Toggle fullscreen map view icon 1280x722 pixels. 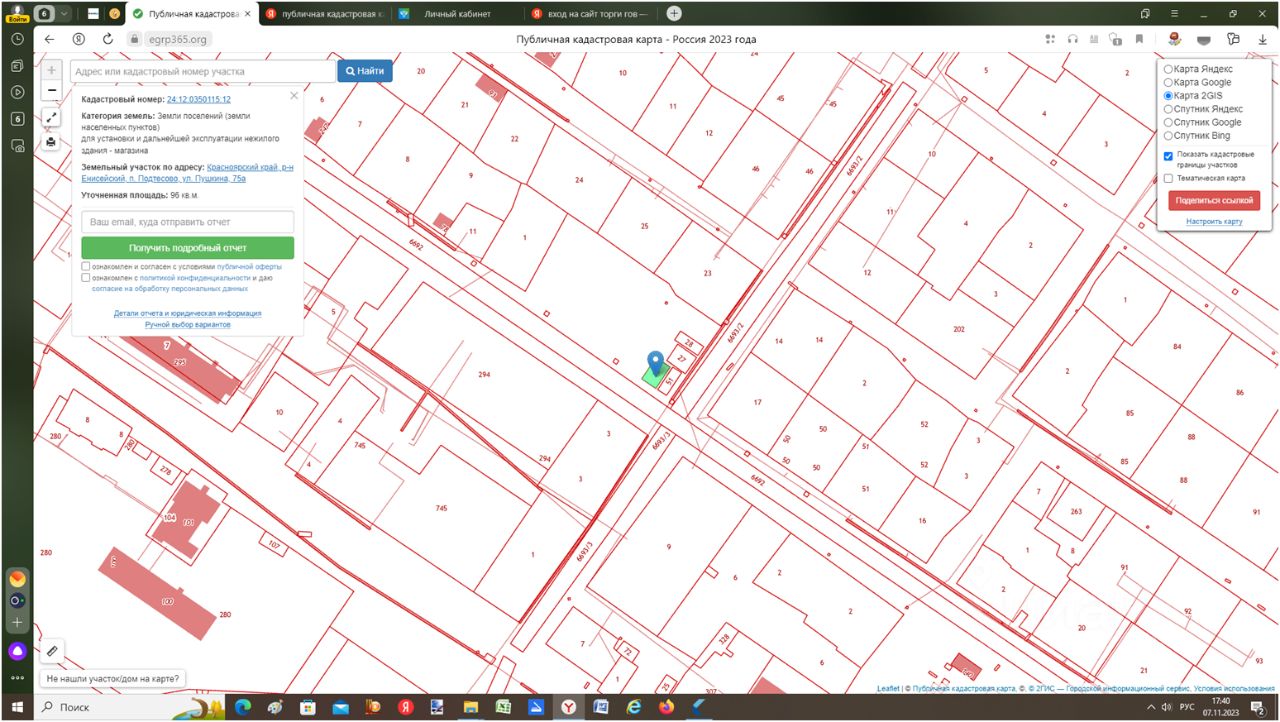52,118
